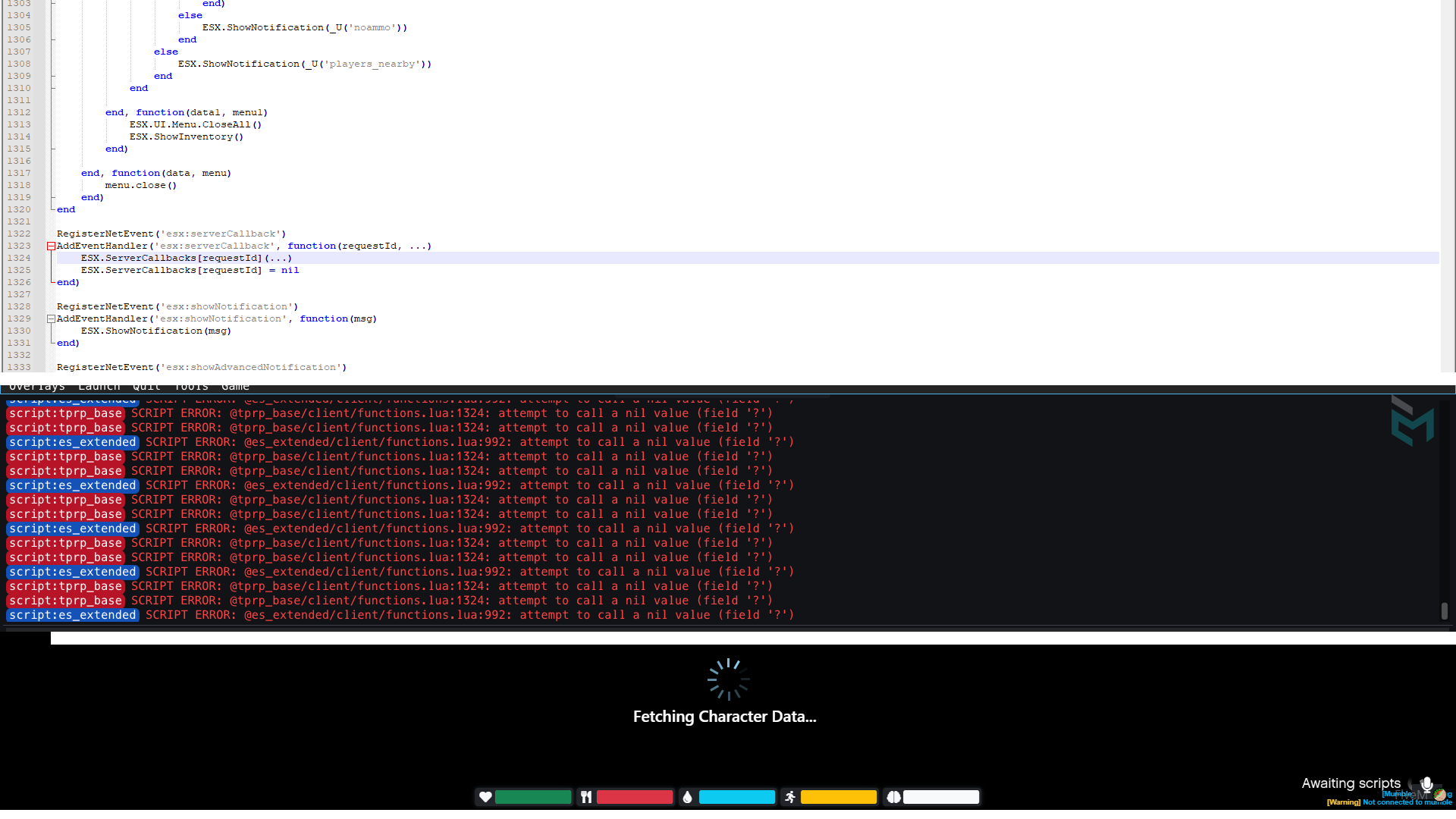Click the water droplet thirst icon
Screen dimensions: 1456x819
688,797
